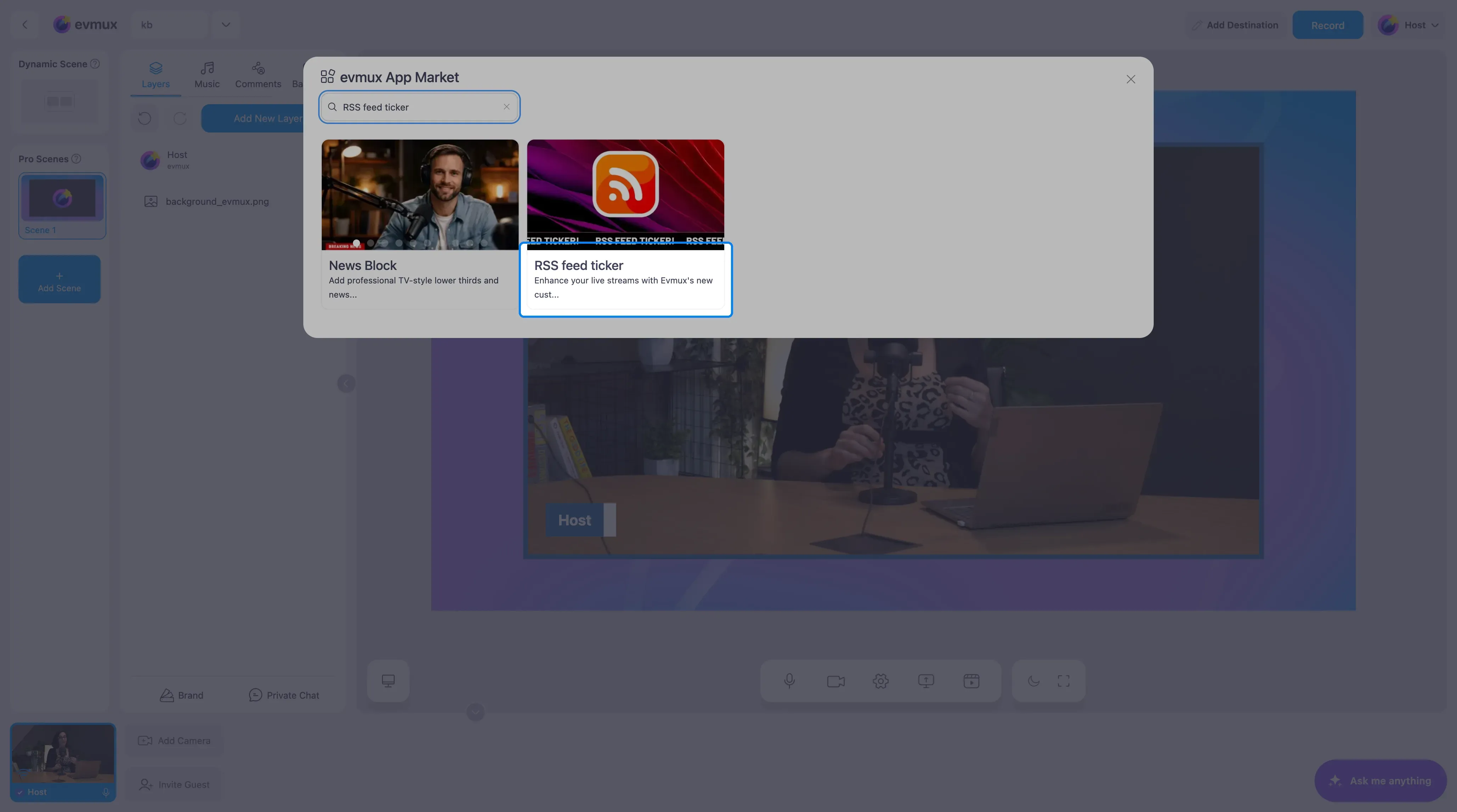
Task: Switch to the Layers tab
Action: pyautogui.click(x=156, y=75)
